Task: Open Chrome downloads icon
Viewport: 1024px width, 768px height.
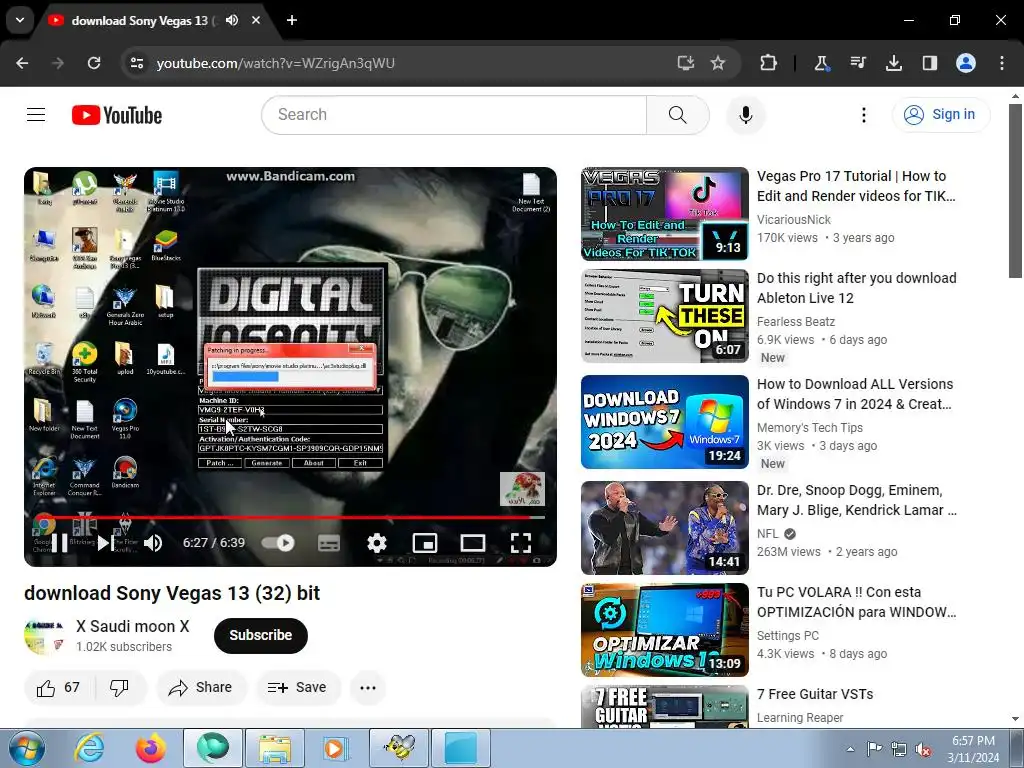Action: (893, 63)
